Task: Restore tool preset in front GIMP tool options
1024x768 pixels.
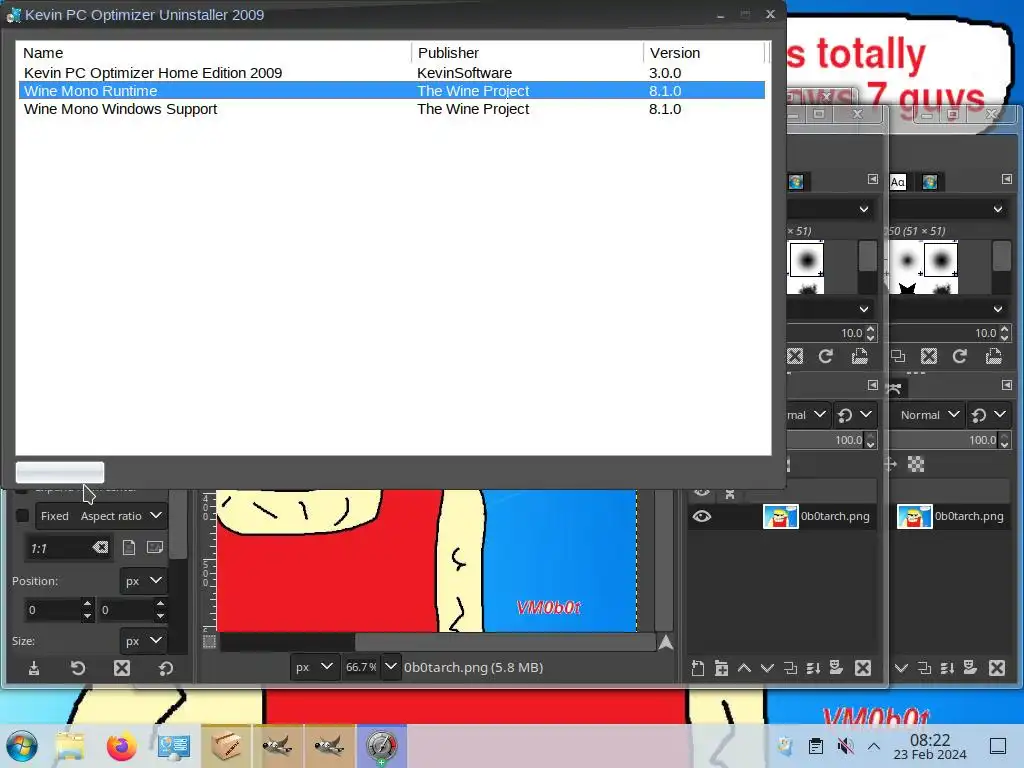Action: pyautogui.click(x=78, y=668)
